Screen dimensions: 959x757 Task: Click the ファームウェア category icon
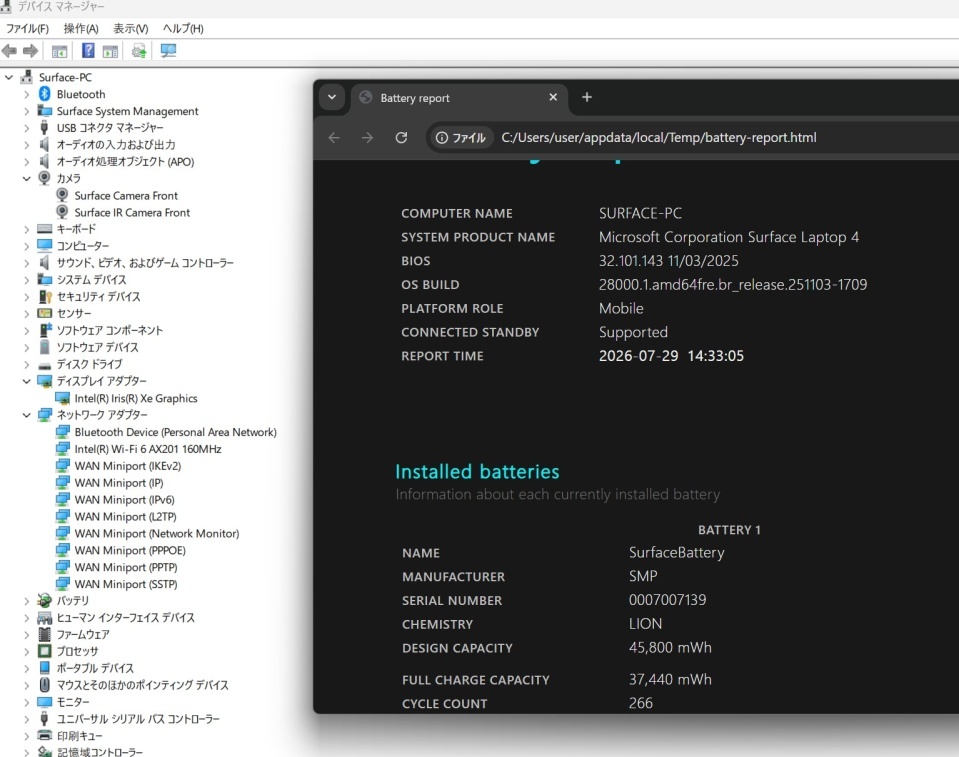tap(44, 634)
